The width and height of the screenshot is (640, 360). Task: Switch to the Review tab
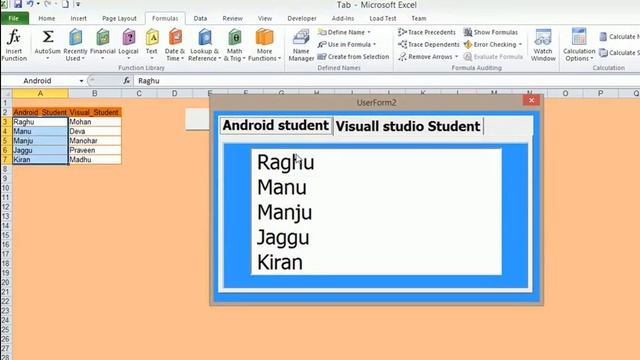click(x=232, y=18)
